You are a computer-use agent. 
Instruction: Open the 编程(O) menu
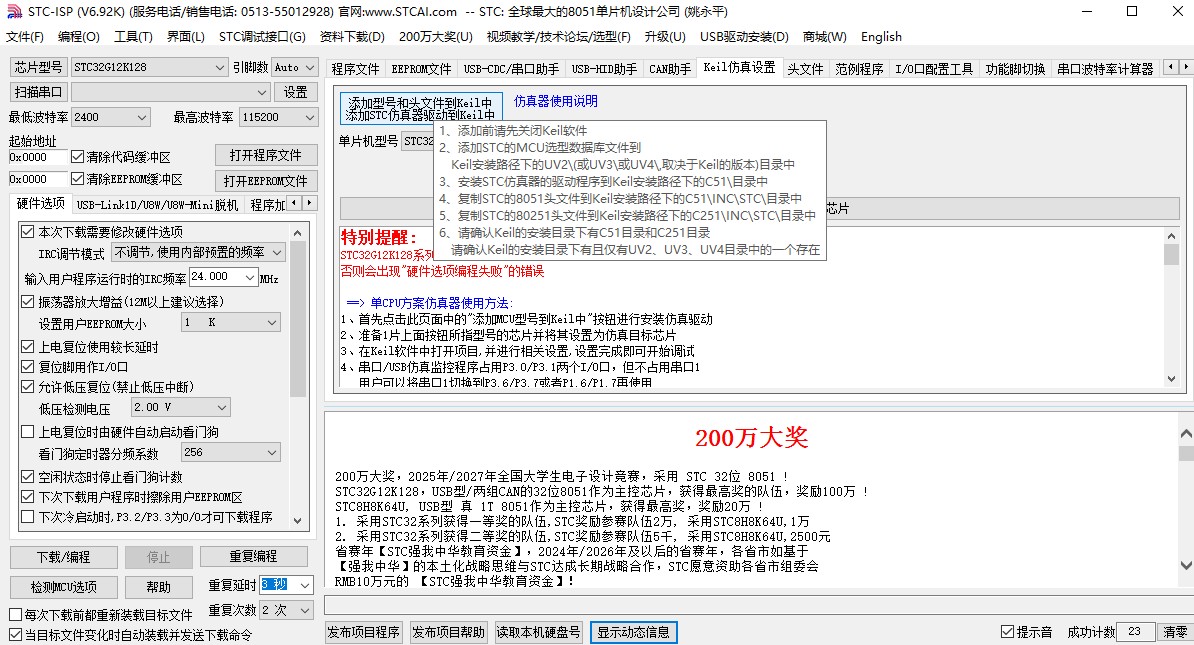click(78, 37)
